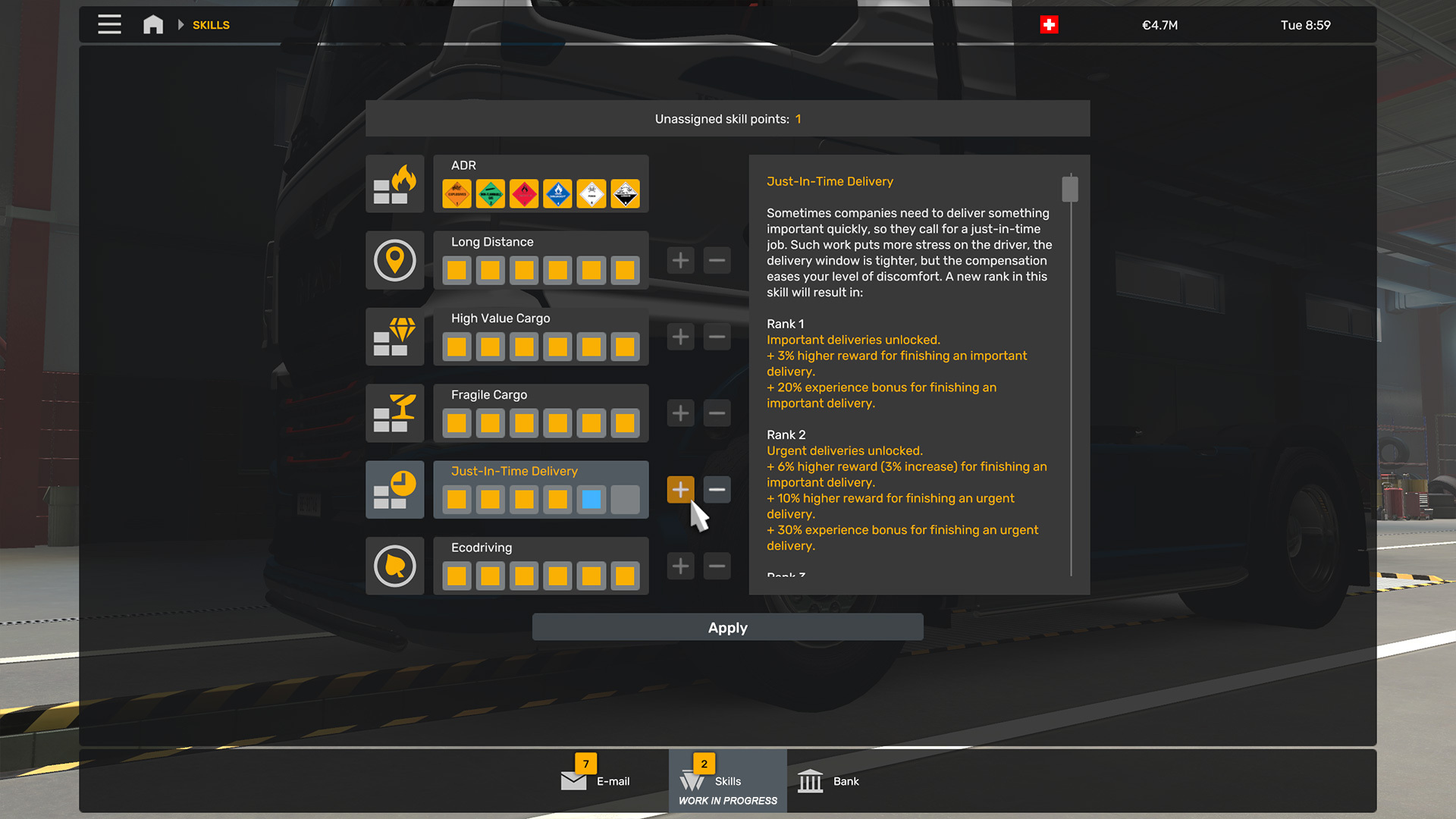Toggle the ADR explosives hazard class
The image size is (1456, 819).
pyautogui.click(x=457, y=194)
